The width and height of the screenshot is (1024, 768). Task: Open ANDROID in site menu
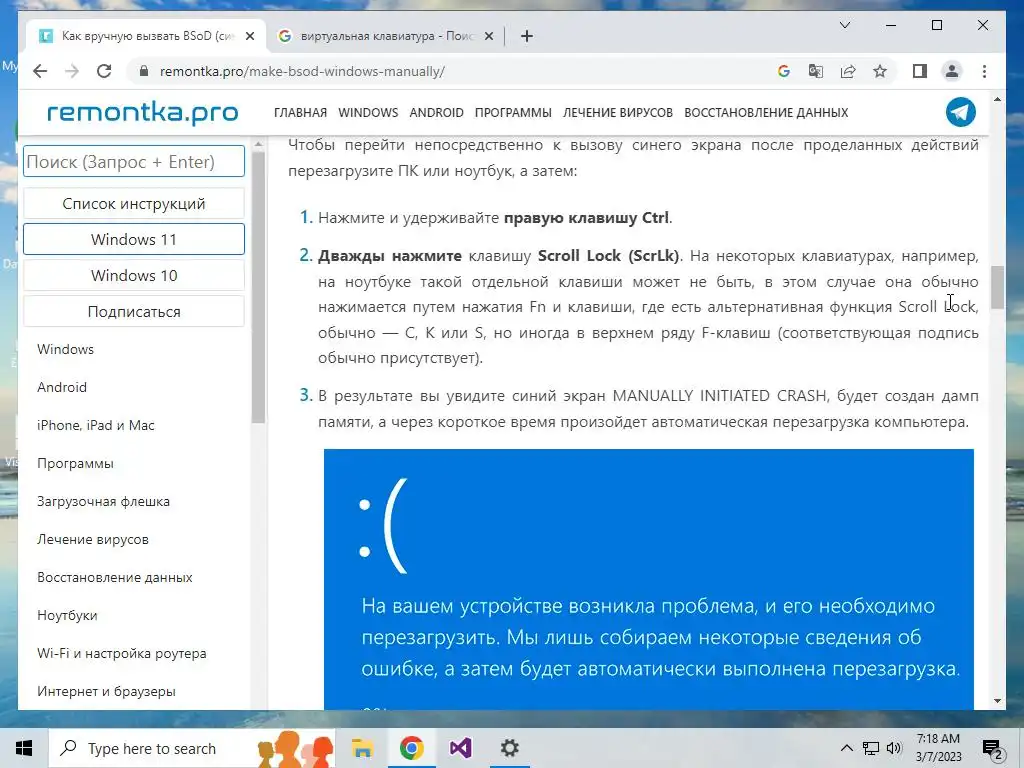[436, 112]
